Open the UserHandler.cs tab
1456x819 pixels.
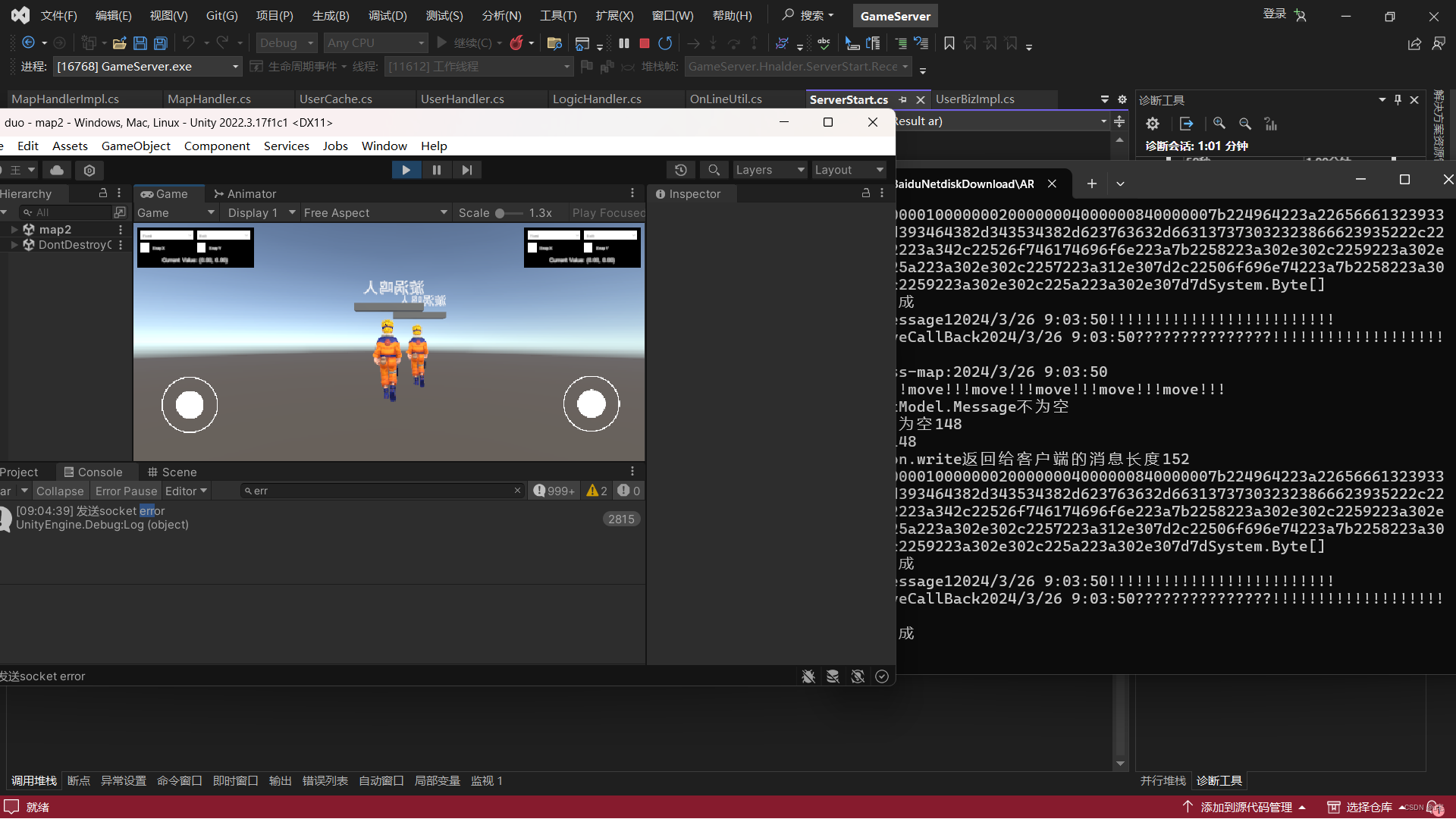point(463,99)
